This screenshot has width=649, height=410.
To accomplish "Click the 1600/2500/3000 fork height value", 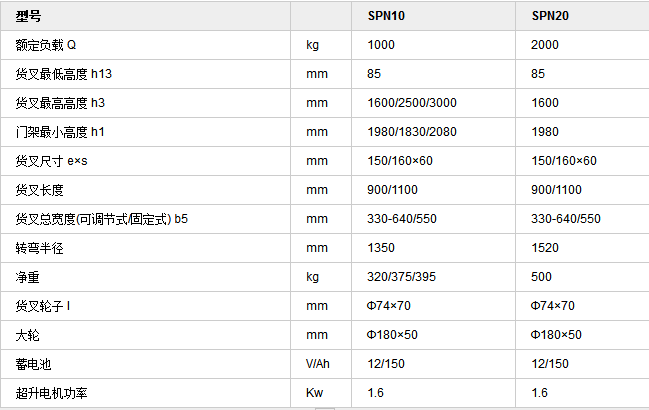I will [x=412, y=103].
